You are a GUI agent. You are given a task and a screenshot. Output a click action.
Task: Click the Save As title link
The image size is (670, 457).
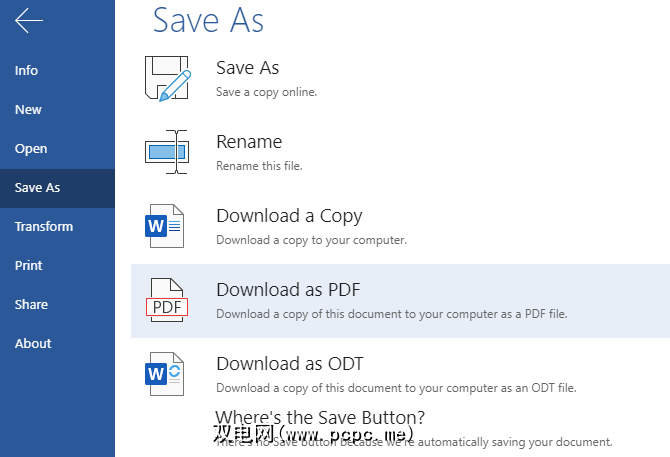(x=248, y=68)
